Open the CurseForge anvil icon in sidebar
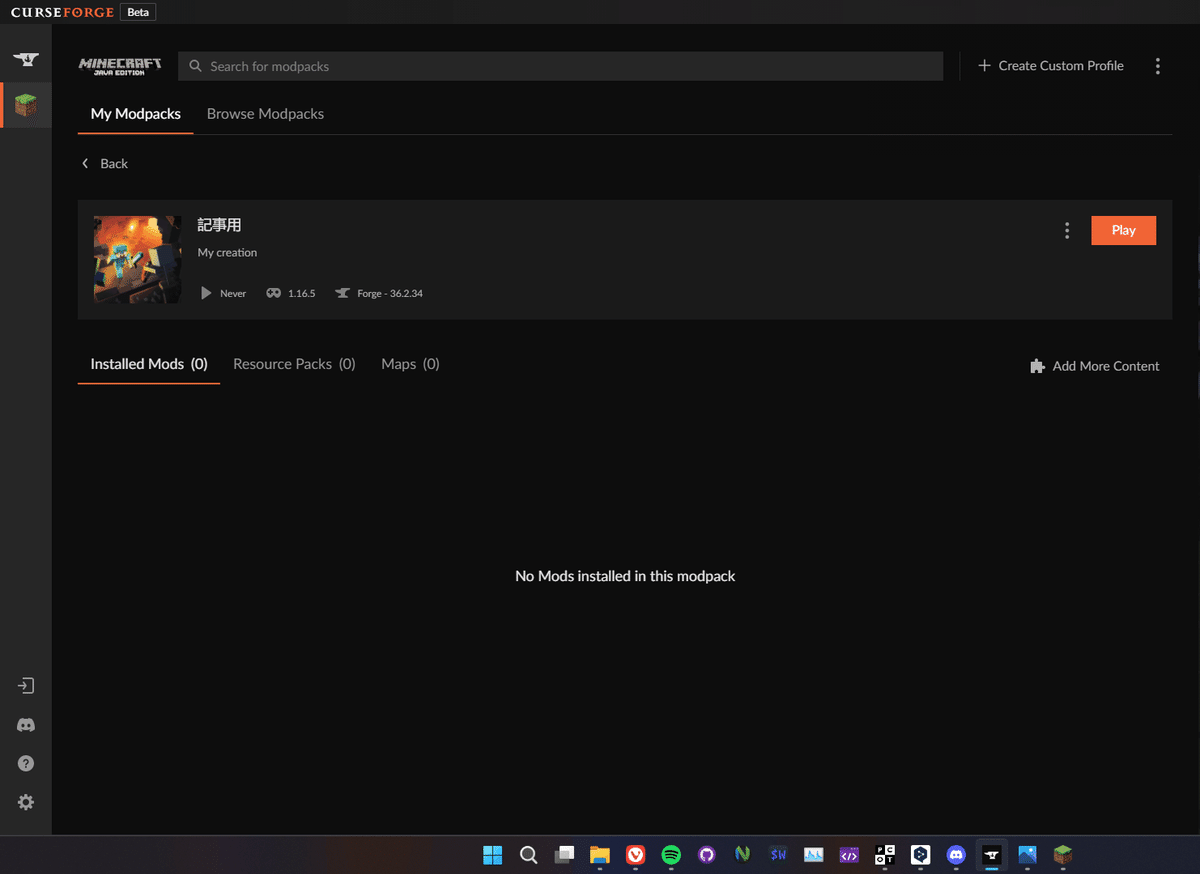Screen dimensions: 1200x874 point(25,57)
